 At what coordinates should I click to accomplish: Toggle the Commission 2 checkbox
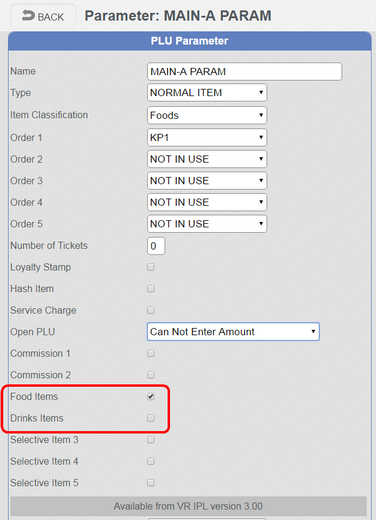tap(151, 375)
